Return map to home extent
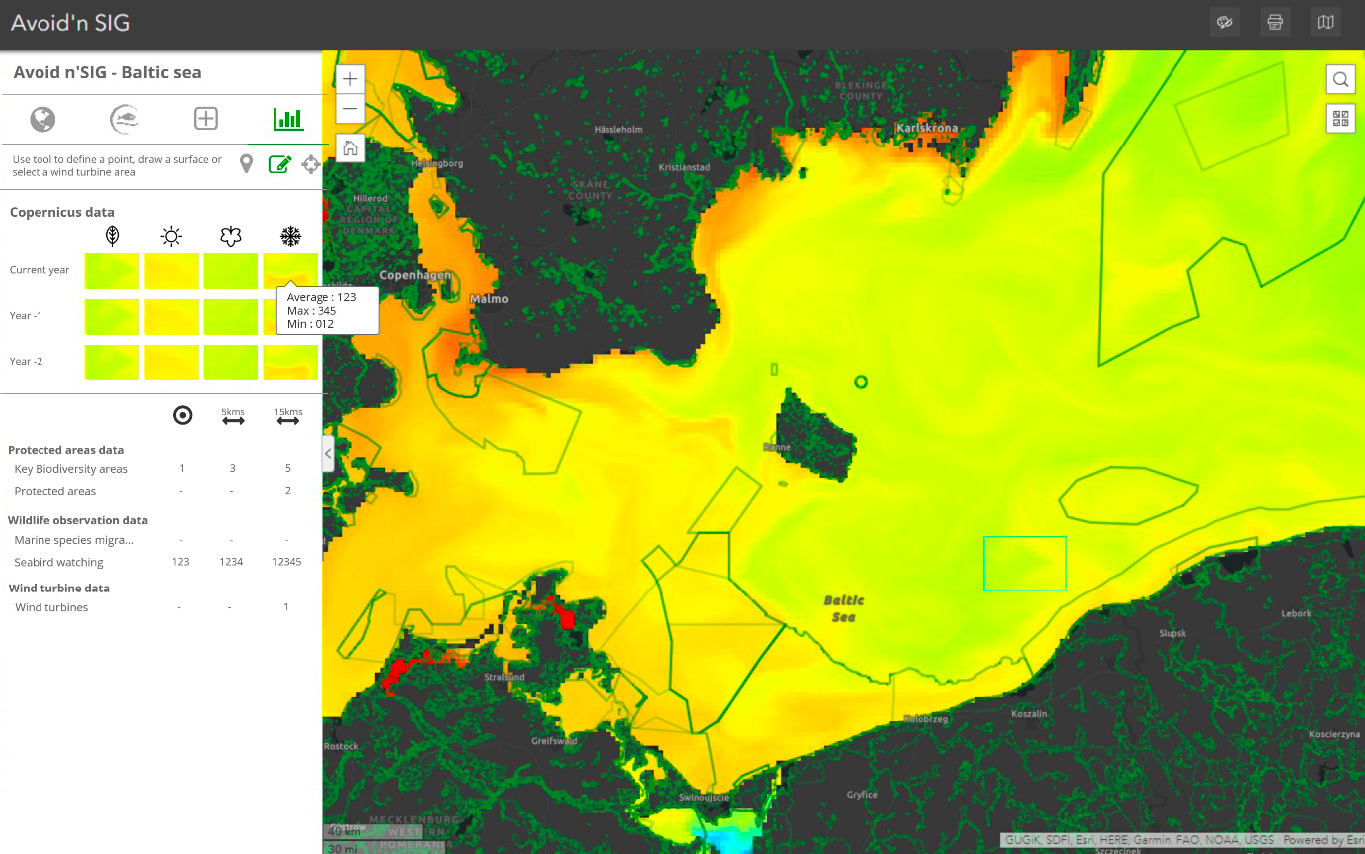1365x854 pixels. click(x=350, y=148)
